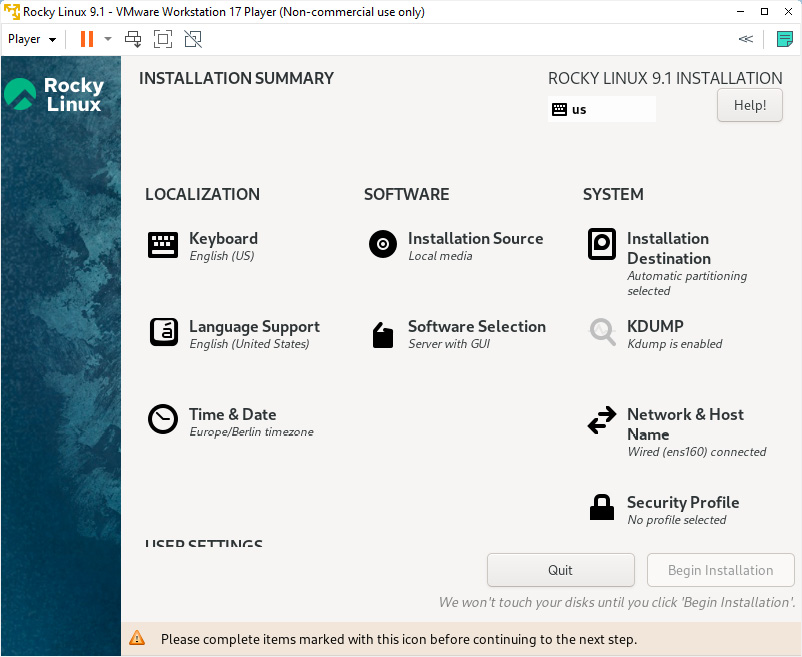Click the double-chevron icon in VMware toolbar
This screenshot has width=802, height=657.
(x=746, y=39)
